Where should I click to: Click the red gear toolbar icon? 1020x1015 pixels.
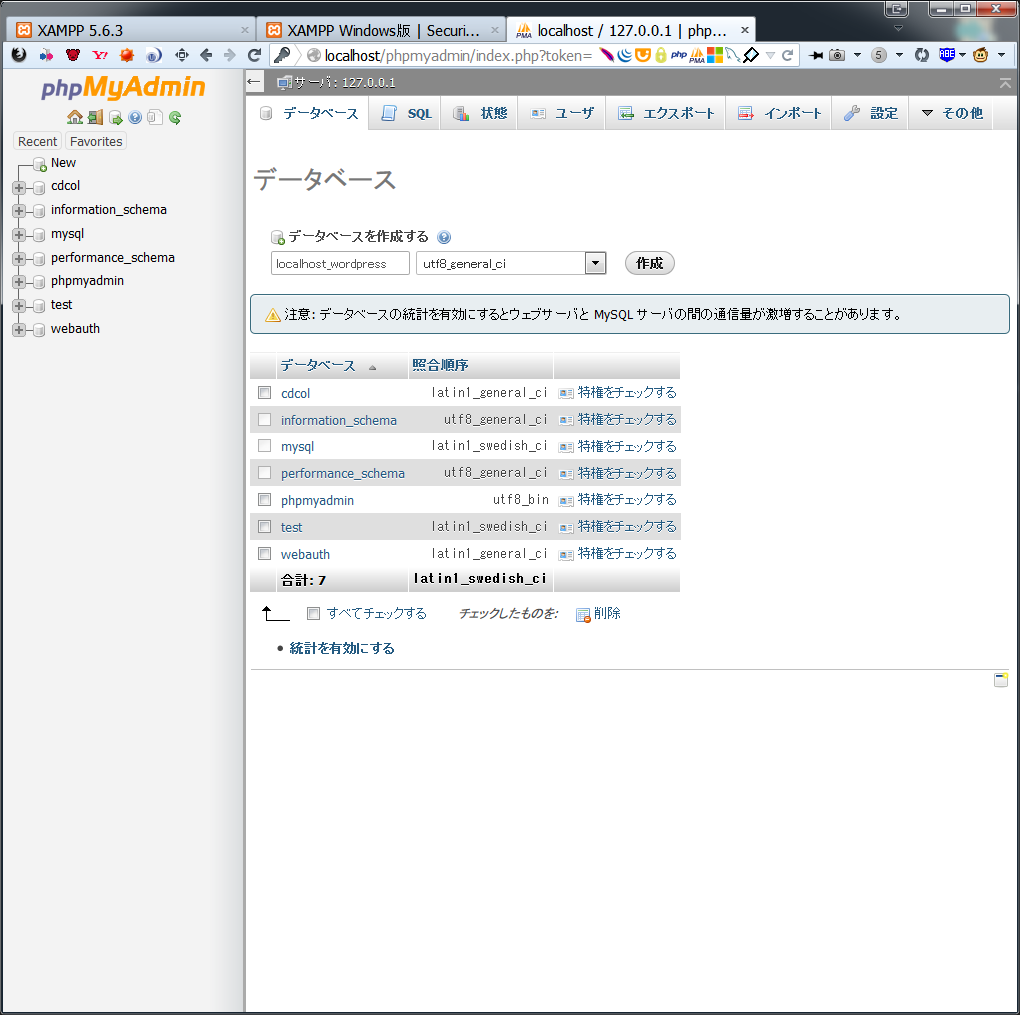(127, 55)
